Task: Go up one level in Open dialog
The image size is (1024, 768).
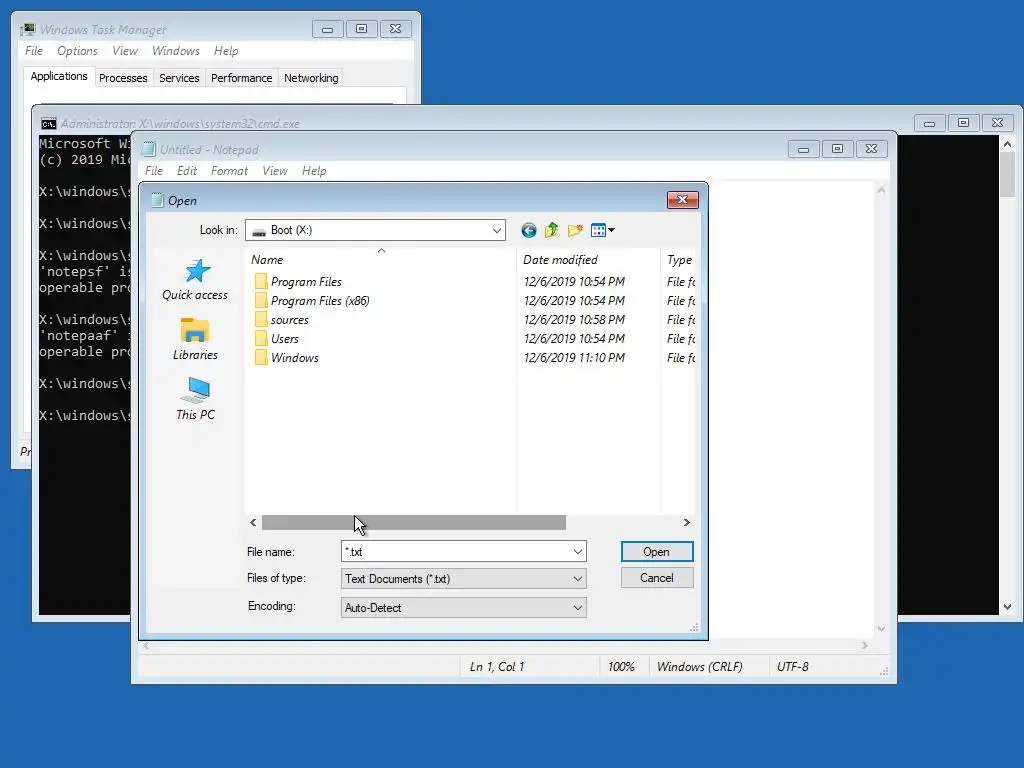Action: [552, 230]
